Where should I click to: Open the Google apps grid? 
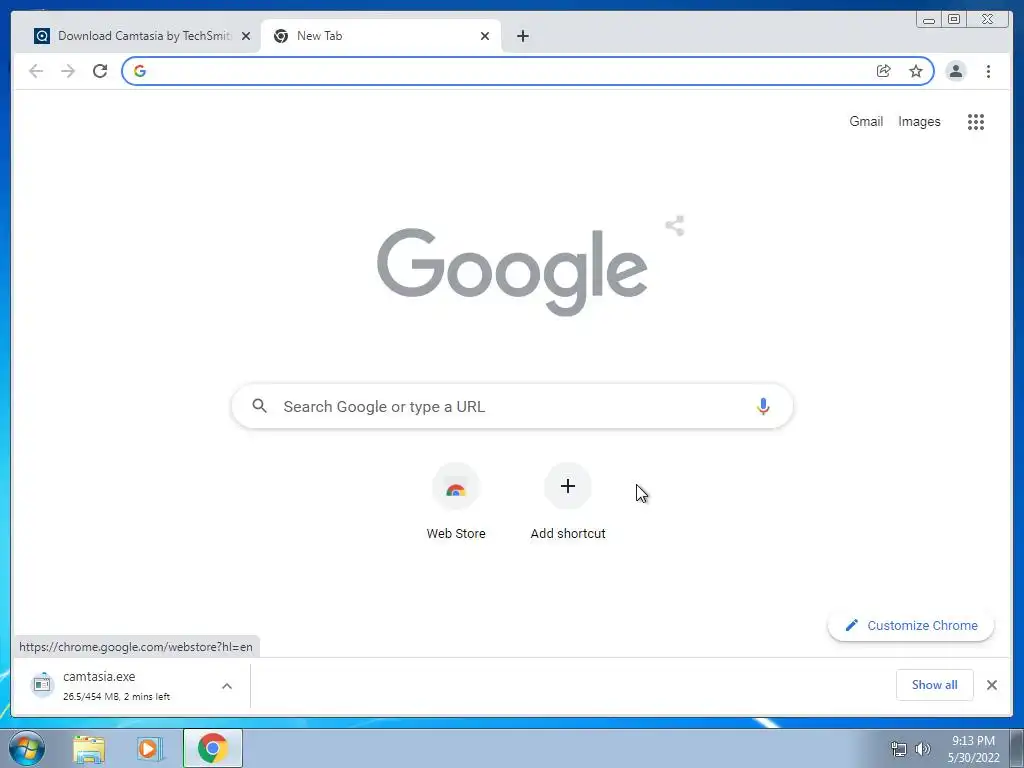[976, 121]
